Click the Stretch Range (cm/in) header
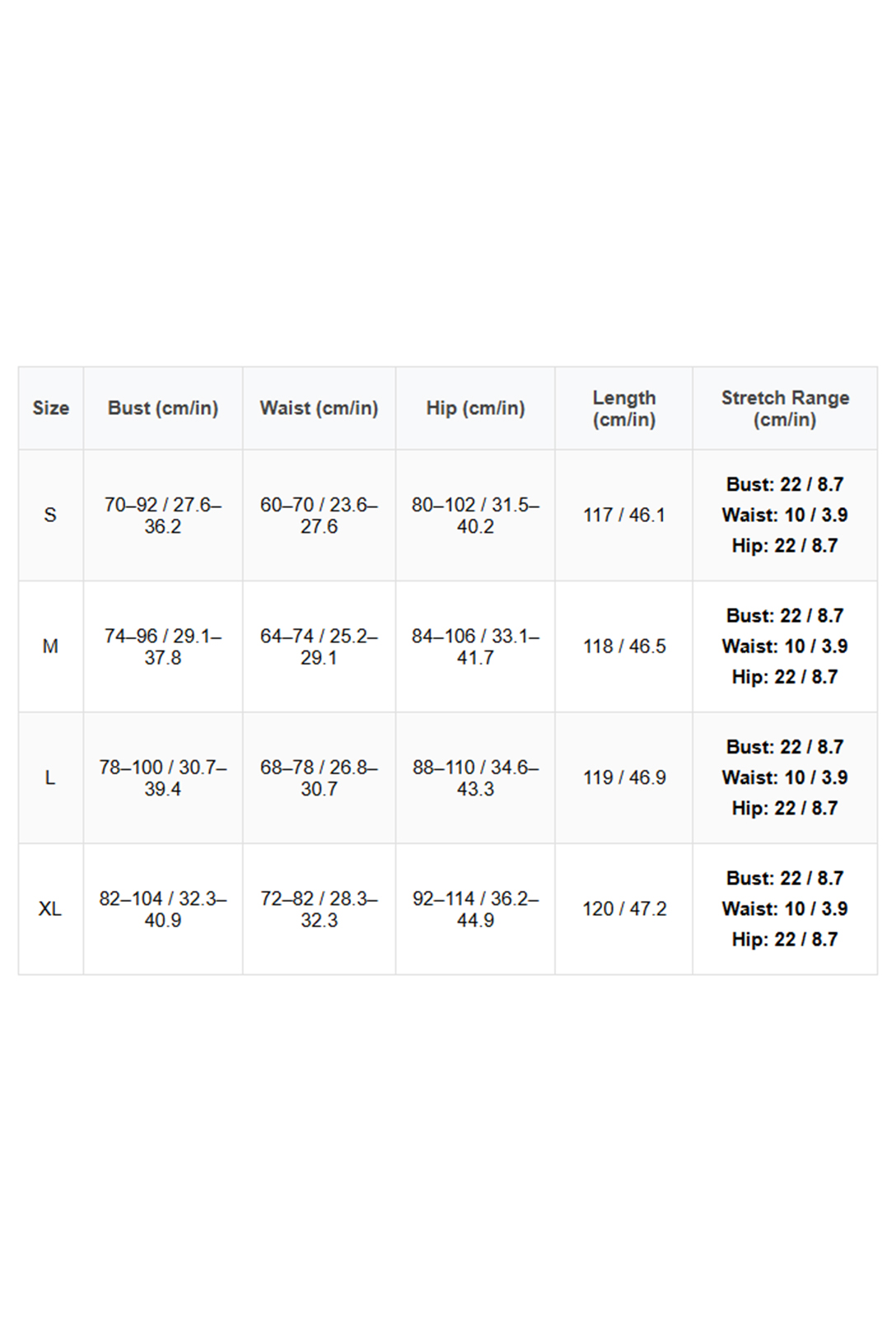Image resolution: width=896 pixels, height=1344 pixels. (785, 408)
